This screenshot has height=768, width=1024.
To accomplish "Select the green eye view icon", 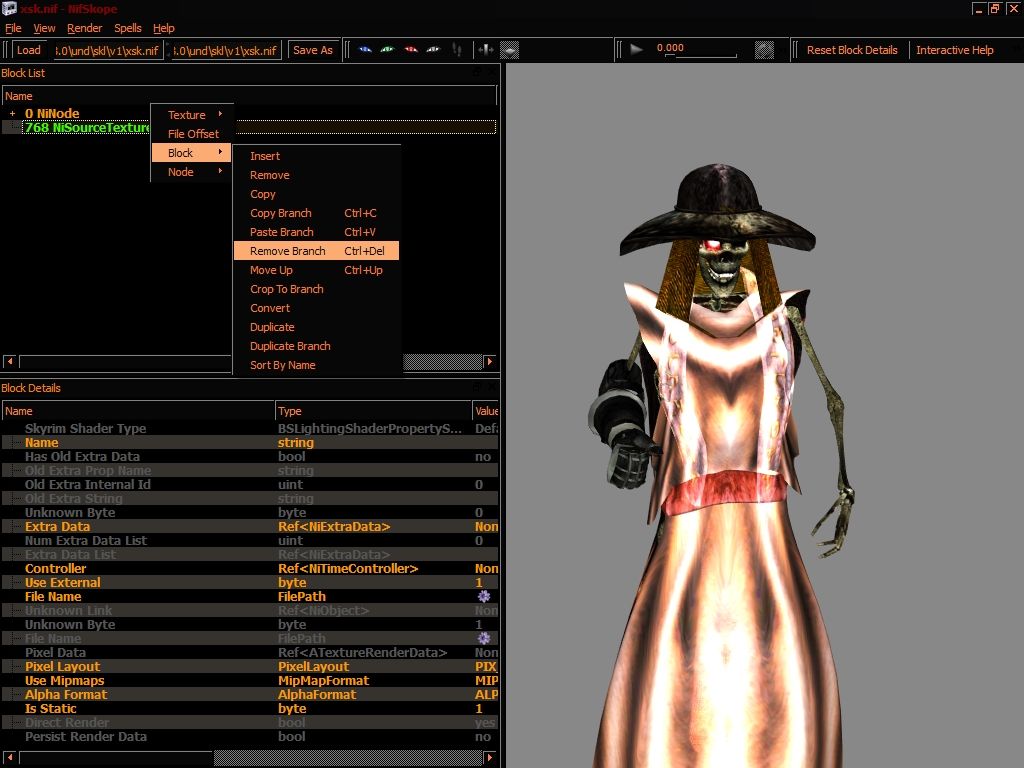I will pyautogui.click(x=388, y=50).
